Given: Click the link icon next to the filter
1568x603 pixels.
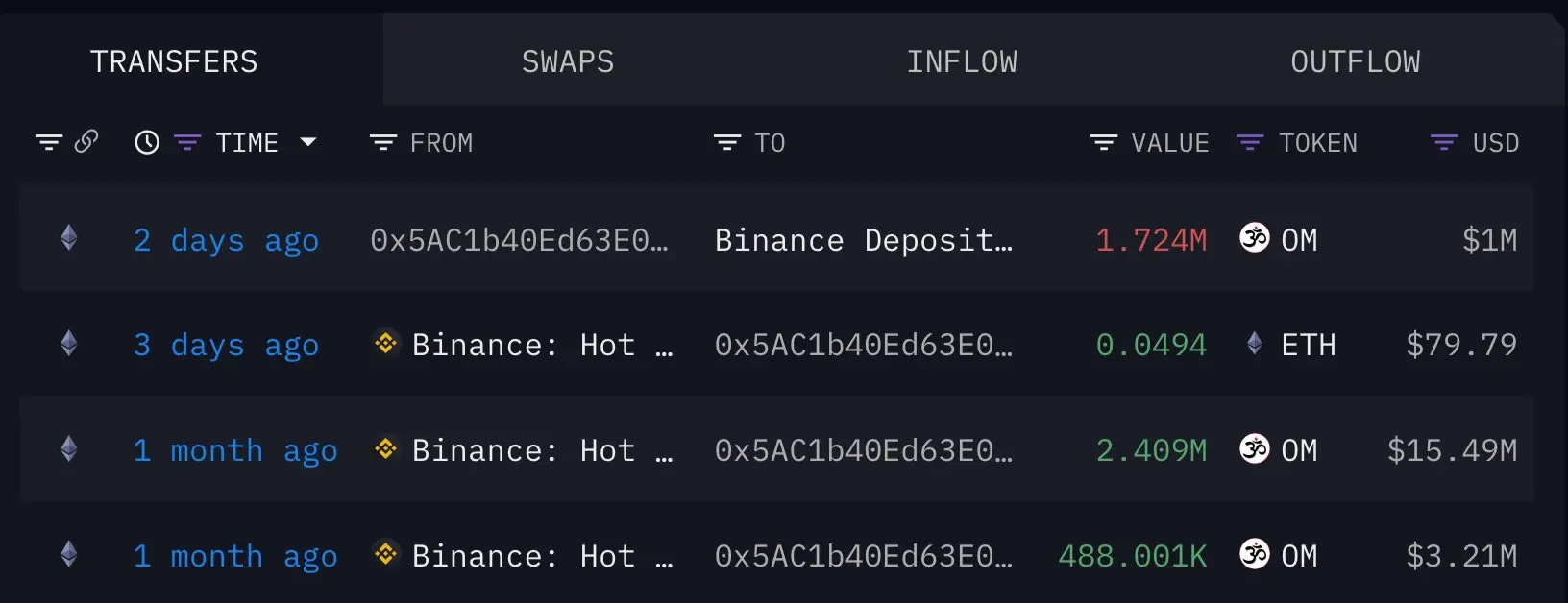Looking at the screenshot, I should (x=86, y=142).
